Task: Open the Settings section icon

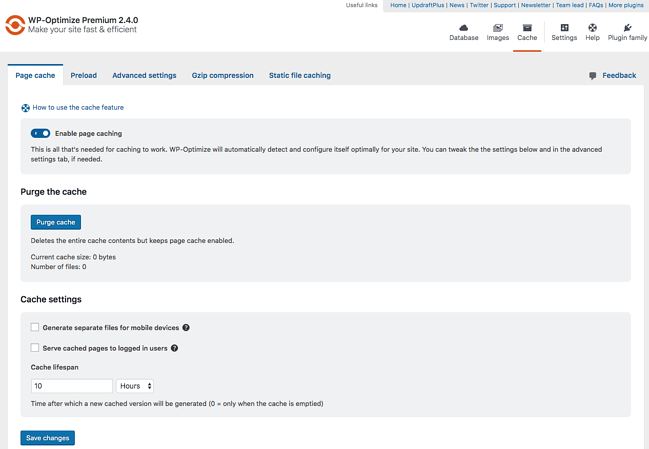Action: pos(564,28)
